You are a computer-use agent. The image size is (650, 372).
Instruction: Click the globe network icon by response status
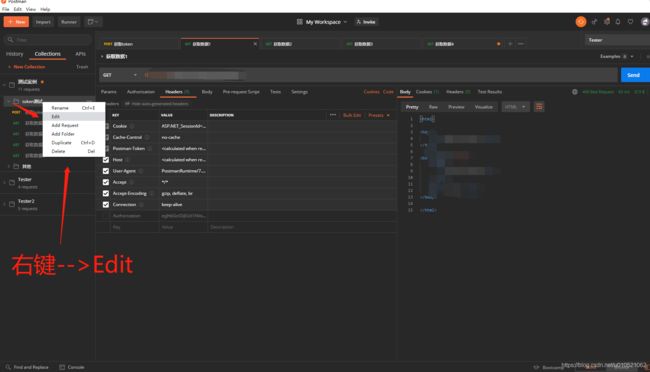click(x=575, y=92)
